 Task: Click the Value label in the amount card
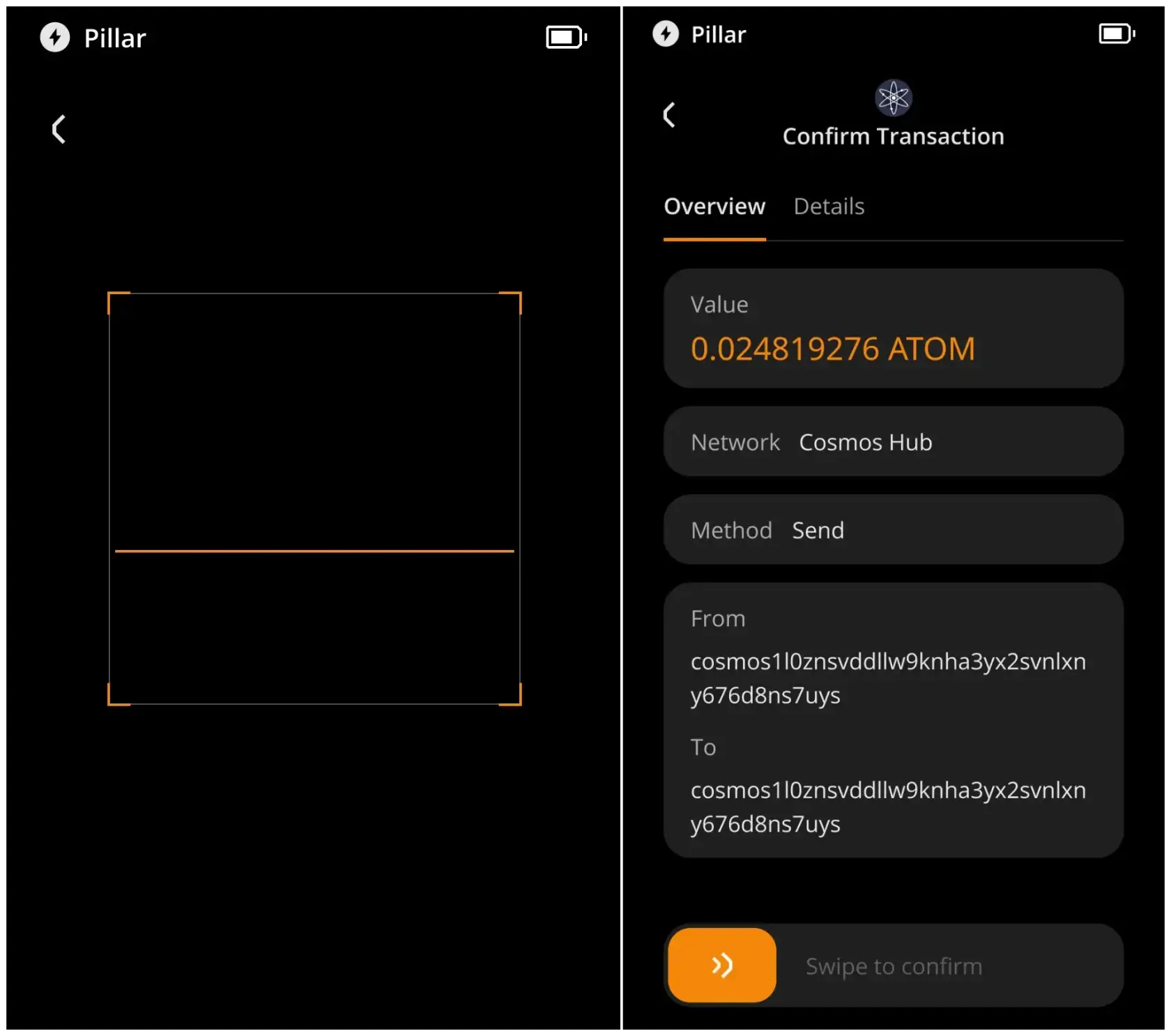coord(719,305)
